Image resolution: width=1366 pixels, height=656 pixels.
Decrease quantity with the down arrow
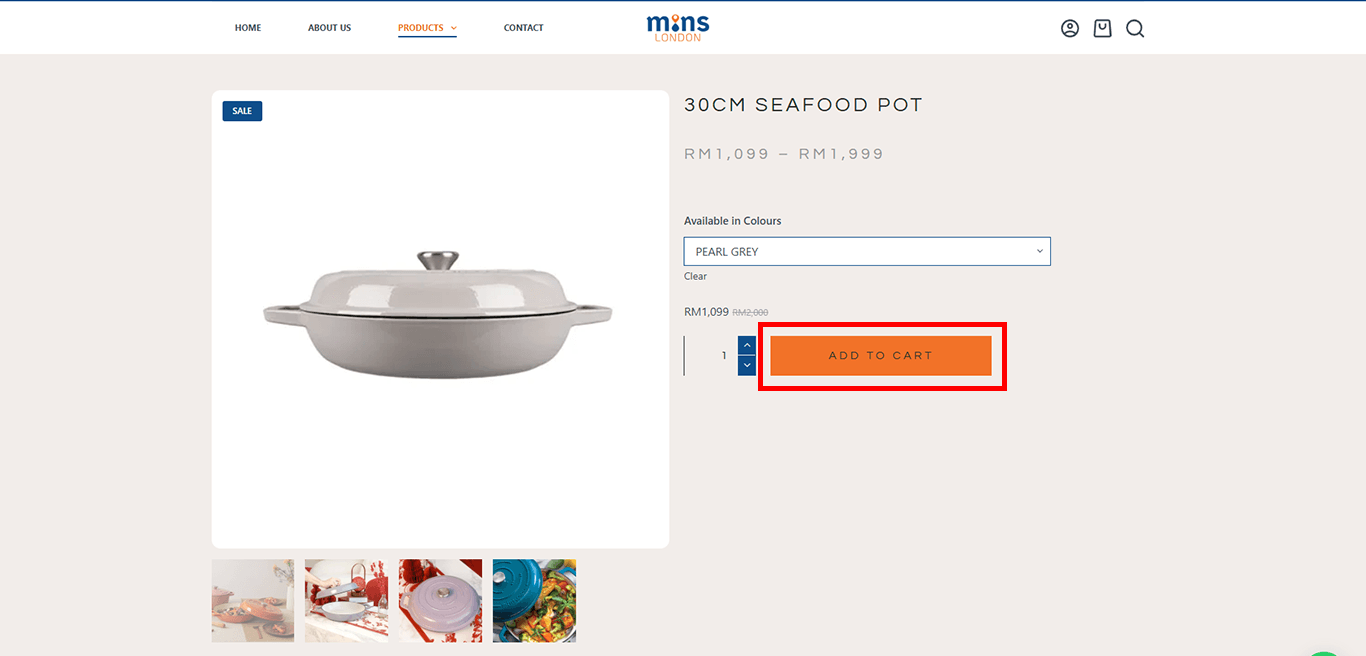tap(747, 366)
